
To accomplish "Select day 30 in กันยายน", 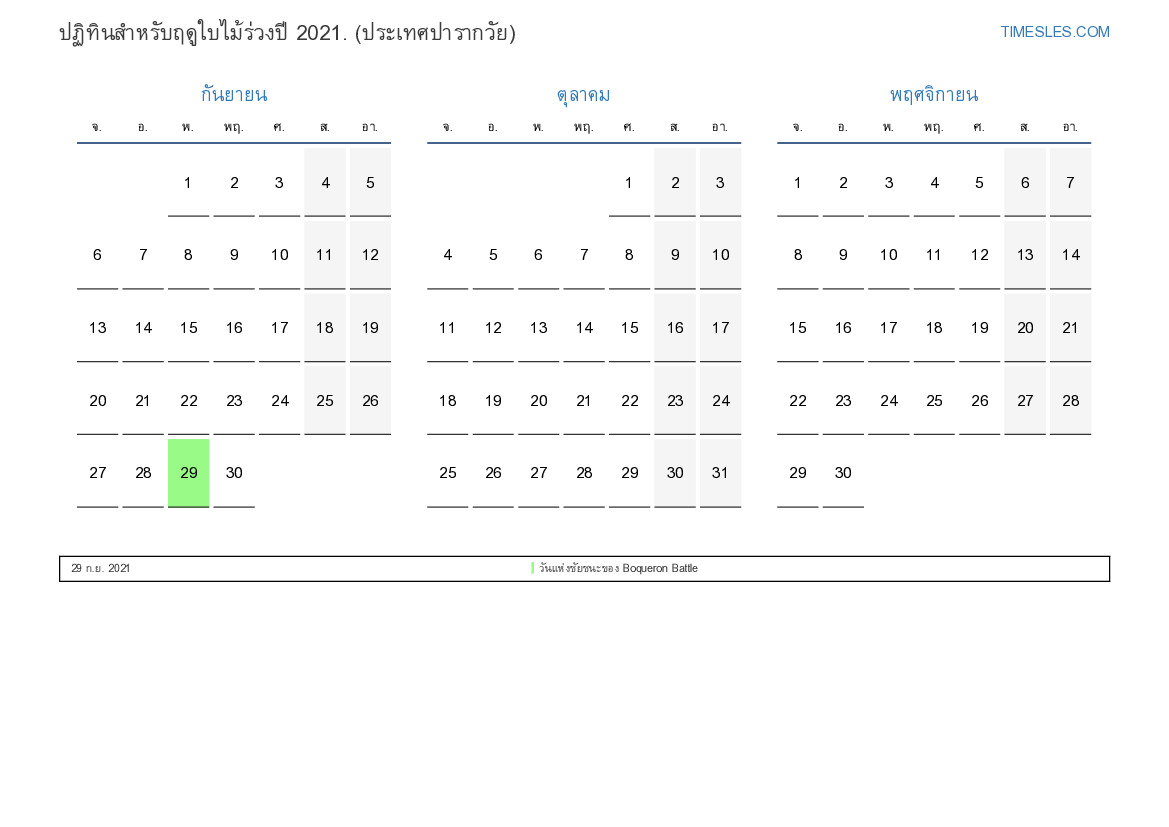I will click(234, 473).
